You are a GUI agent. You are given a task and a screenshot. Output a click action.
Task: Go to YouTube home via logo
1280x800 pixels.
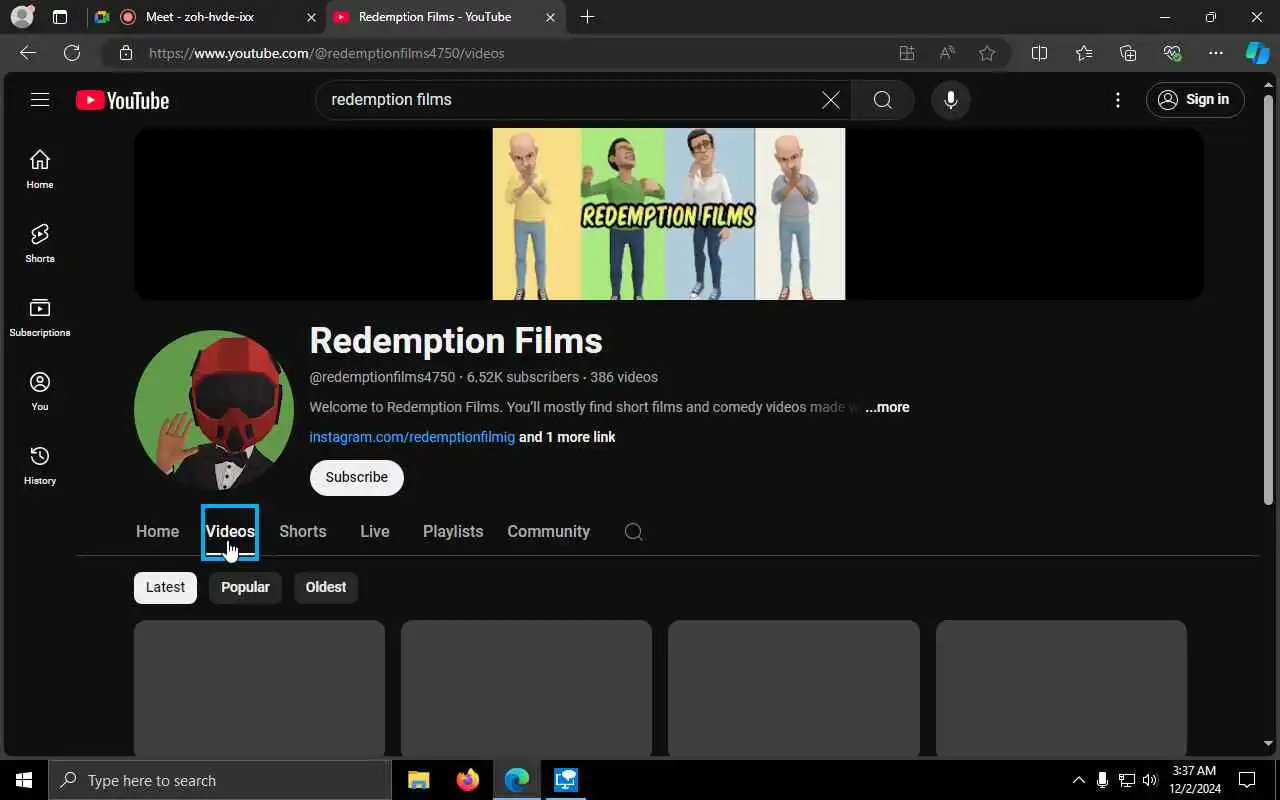pos(122,100)
